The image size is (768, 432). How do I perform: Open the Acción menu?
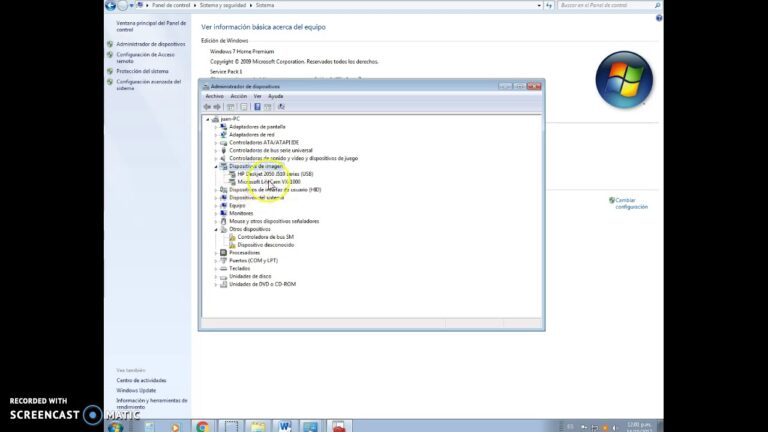pyautogui.click(x=238, y=96)
